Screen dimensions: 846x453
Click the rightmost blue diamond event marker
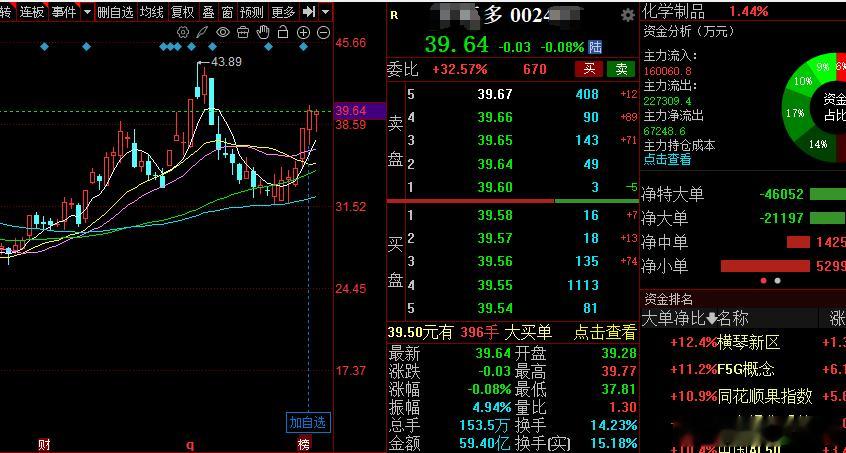[x=304, y=47]
